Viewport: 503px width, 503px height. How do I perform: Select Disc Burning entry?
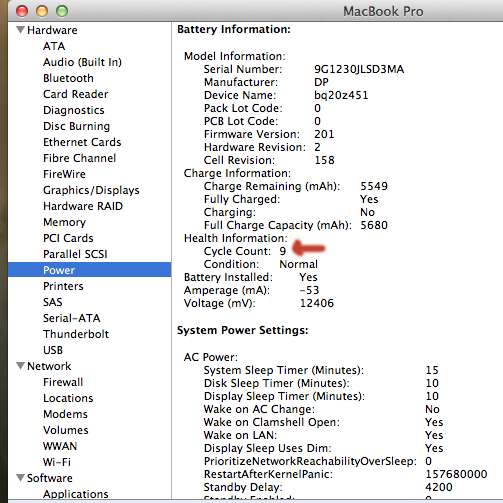(x=76, y=126)
